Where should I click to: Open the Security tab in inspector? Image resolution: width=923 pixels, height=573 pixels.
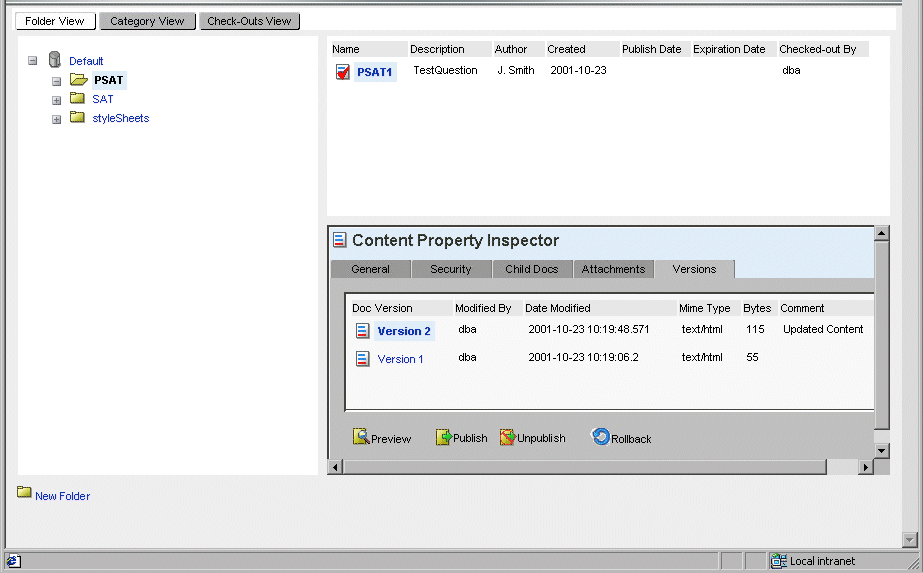450,269
